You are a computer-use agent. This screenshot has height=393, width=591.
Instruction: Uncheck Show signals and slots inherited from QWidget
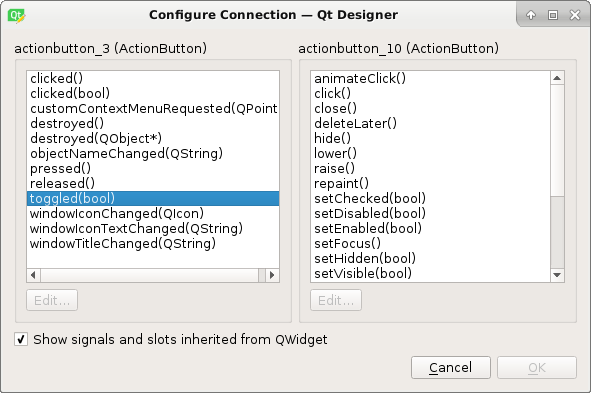[x=21, y=339]
